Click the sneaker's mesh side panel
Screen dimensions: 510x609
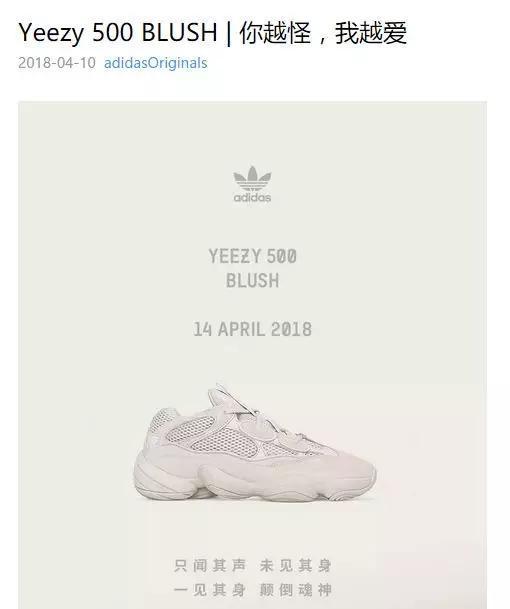click(218, 437)
